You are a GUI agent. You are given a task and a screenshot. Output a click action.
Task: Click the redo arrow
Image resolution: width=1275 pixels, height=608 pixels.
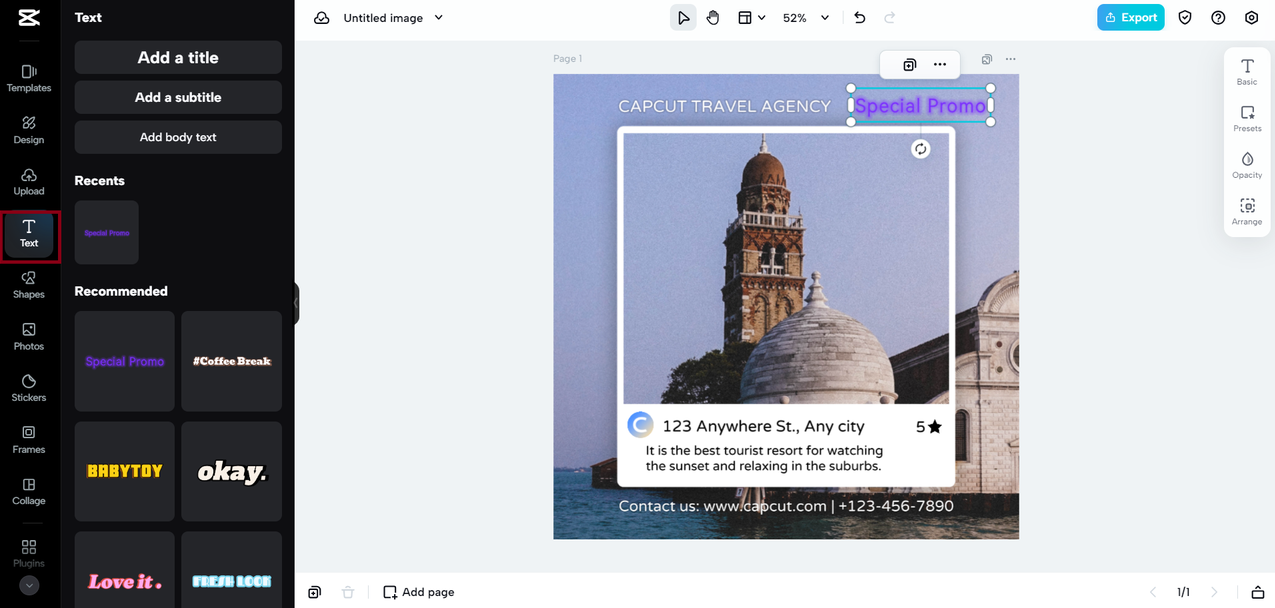click(x=890, y=18)
